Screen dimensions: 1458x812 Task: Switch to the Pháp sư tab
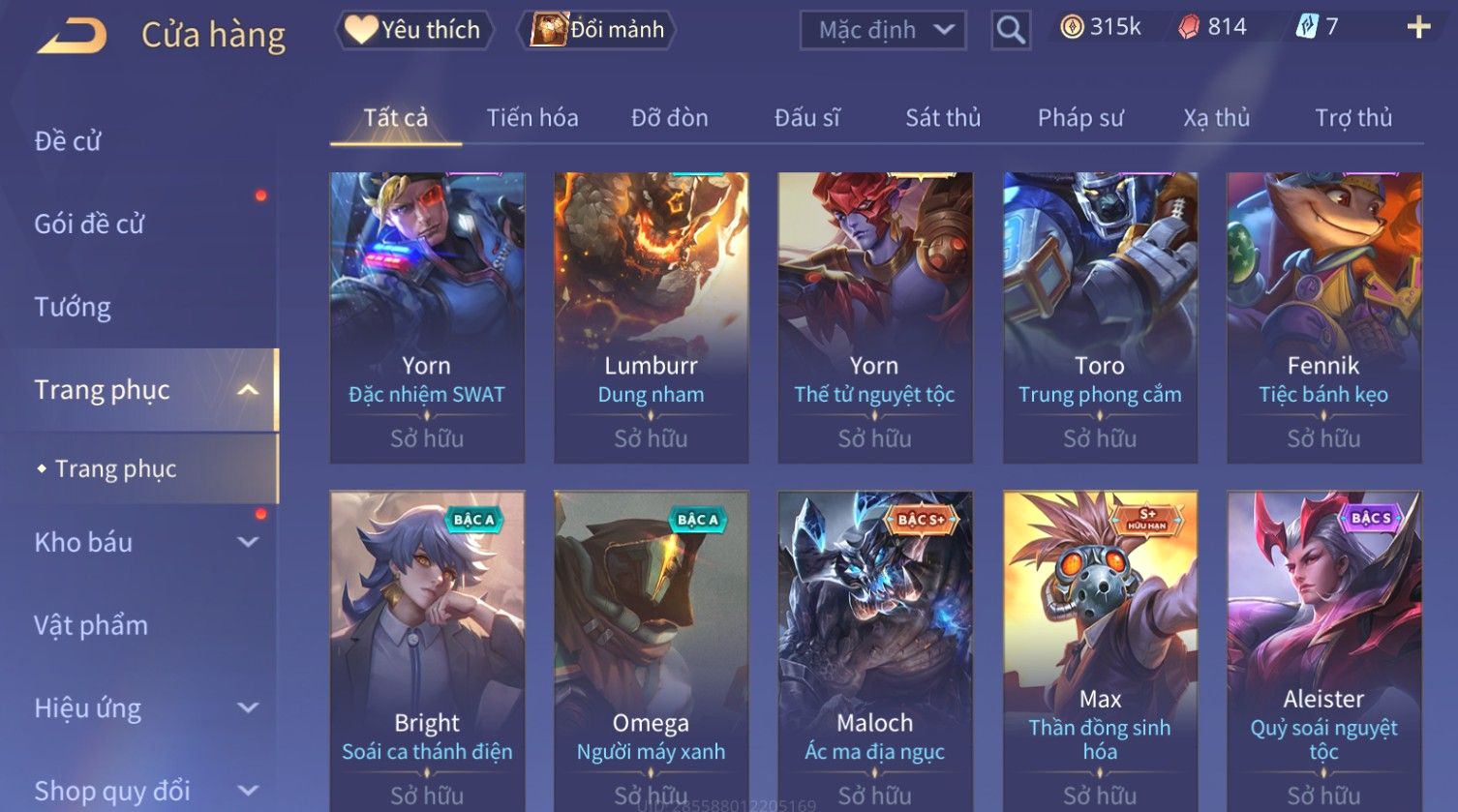coord(1080,118)
